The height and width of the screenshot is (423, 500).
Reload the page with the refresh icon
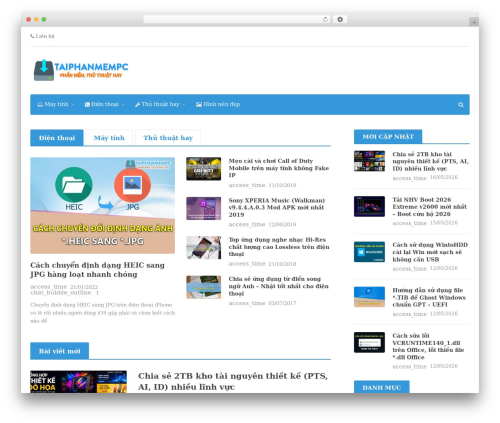(x=325, y=19)
